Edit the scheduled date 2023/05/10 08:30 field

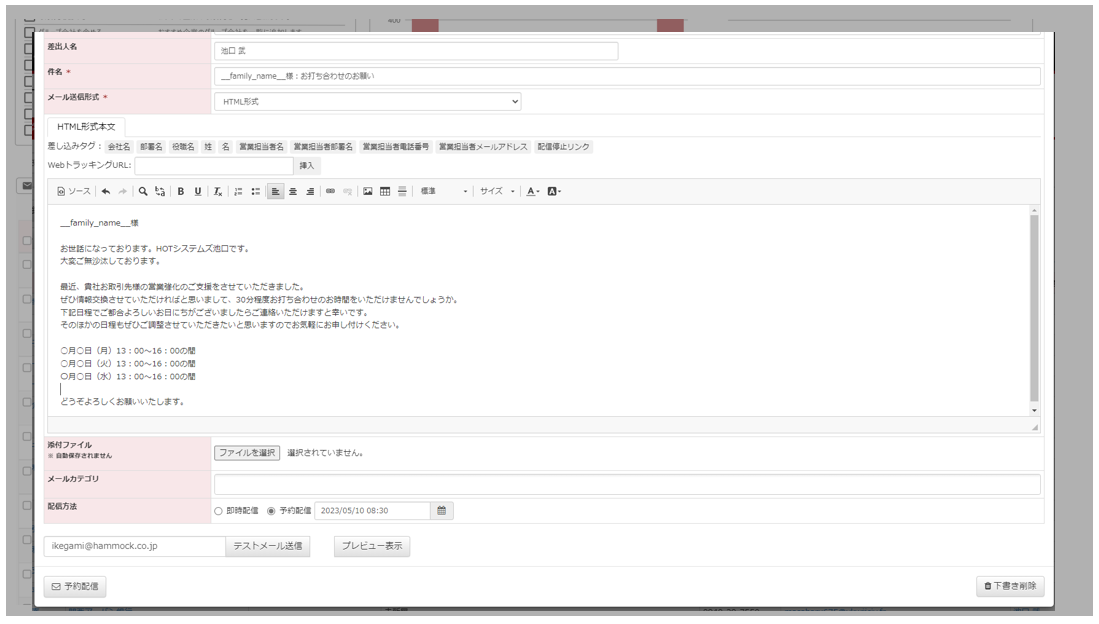pos(372,510)
